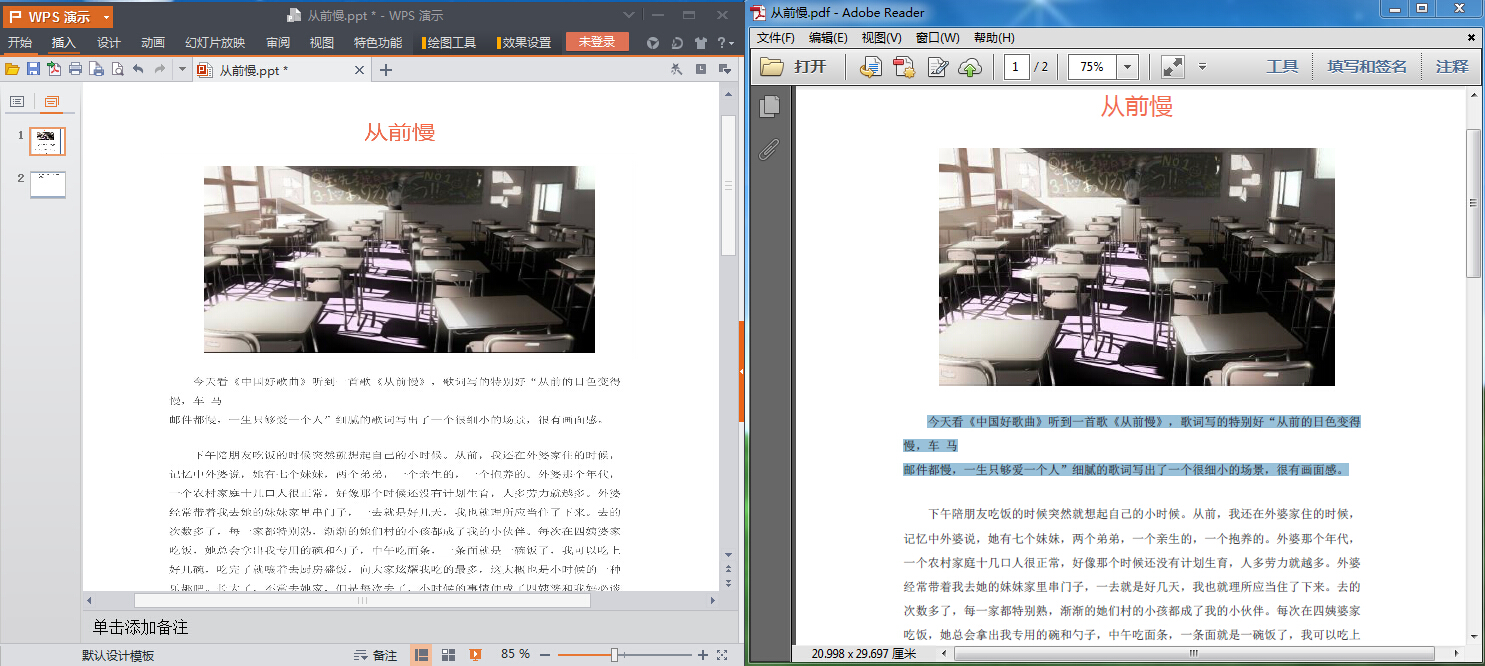Viewport: 1485px width, 666px height.
Task: Click the open folder icon in WPS toolbar
Action: click(12, 69)
